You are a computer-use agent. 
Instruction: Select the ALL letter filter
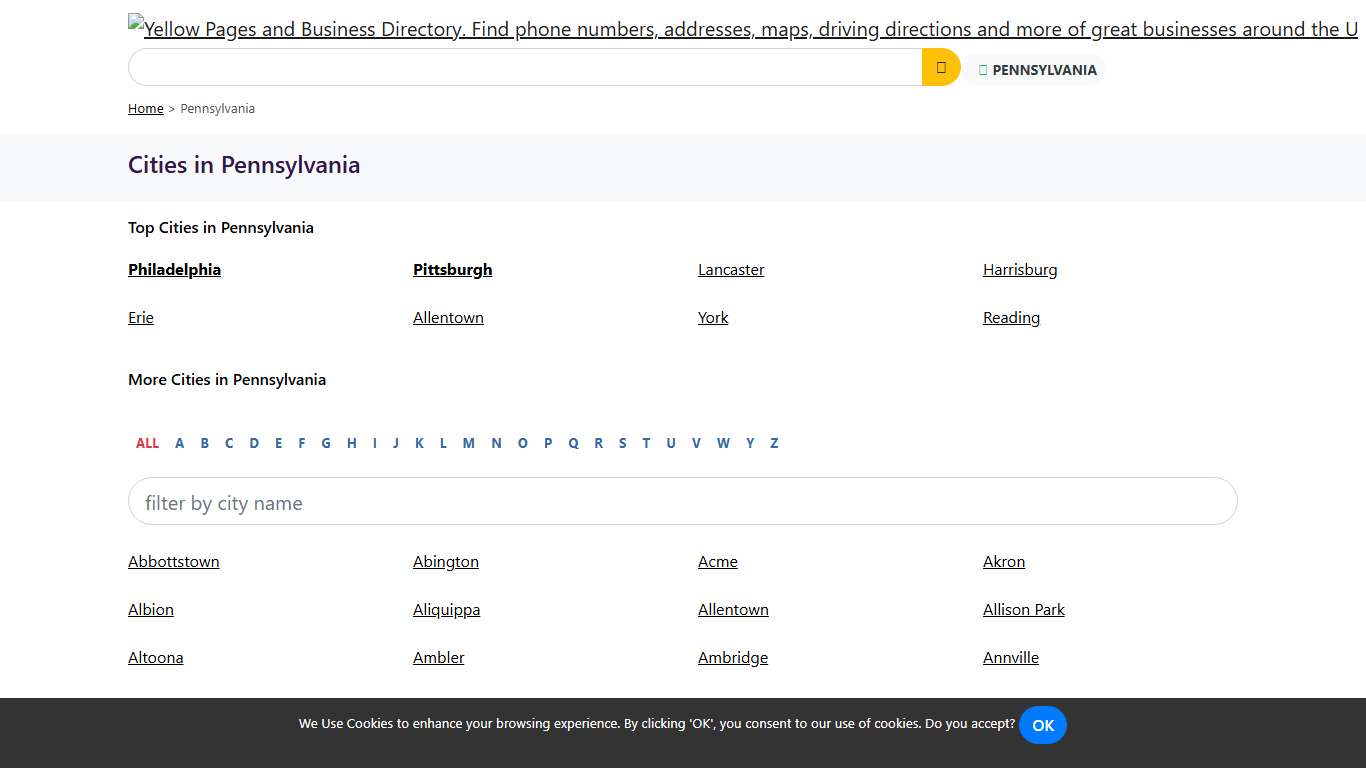[147, 443]
